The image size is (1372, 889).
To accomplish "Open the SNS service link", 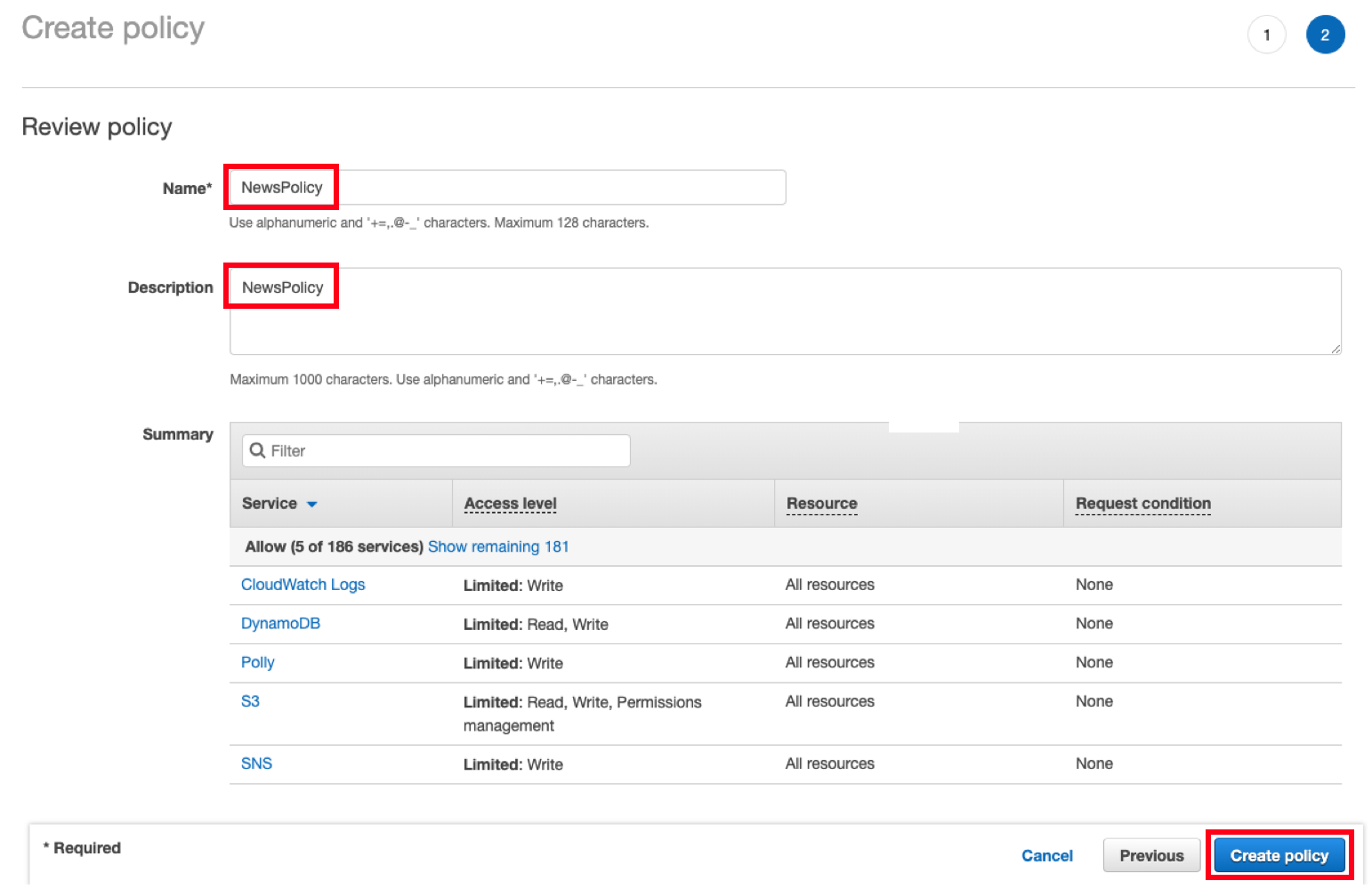I will [x=256, y=764].
